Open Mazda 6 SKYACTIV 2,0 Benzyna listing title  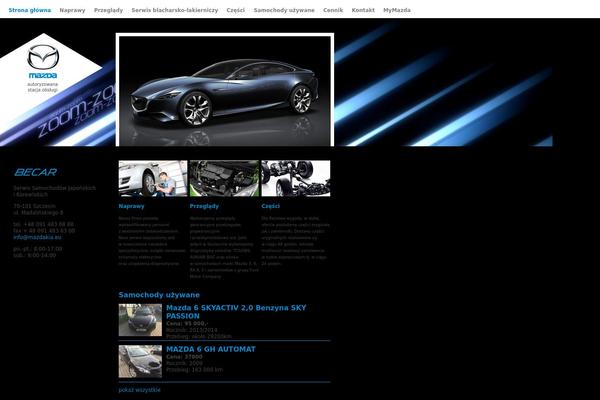coord(236,312)
